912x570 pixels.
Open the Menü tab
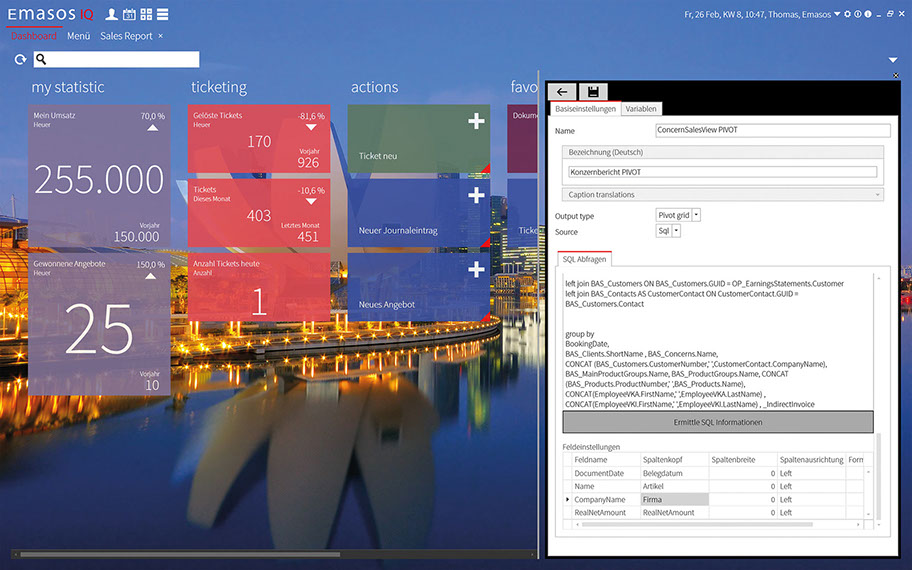[78, 36]
